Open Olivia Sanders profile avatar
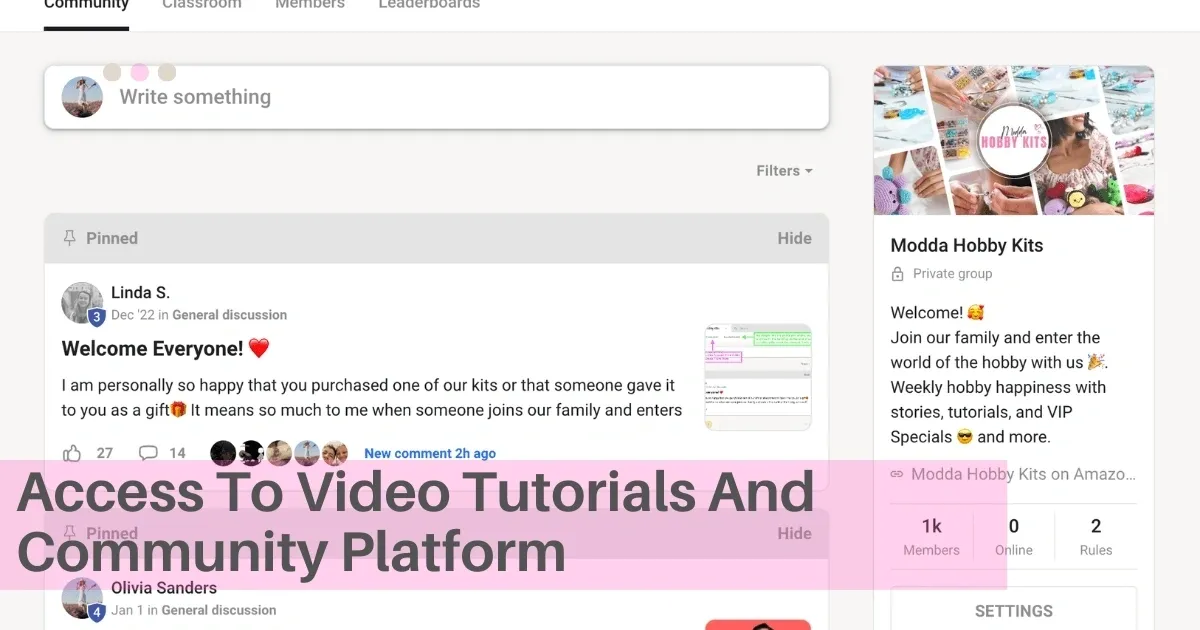This screenshot has height=630, width=1200. coord(82,598)
